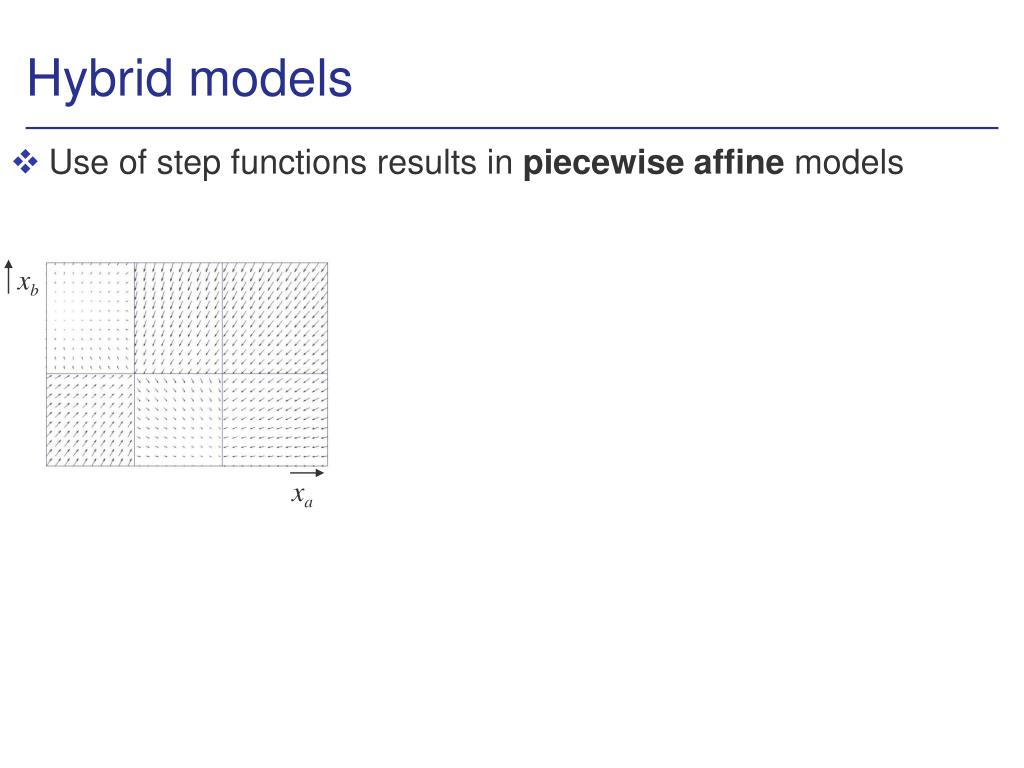Screen dimensions: 1024x768
Task: Click the horizontal threshold line in the plot
Action: coord(187,373)
